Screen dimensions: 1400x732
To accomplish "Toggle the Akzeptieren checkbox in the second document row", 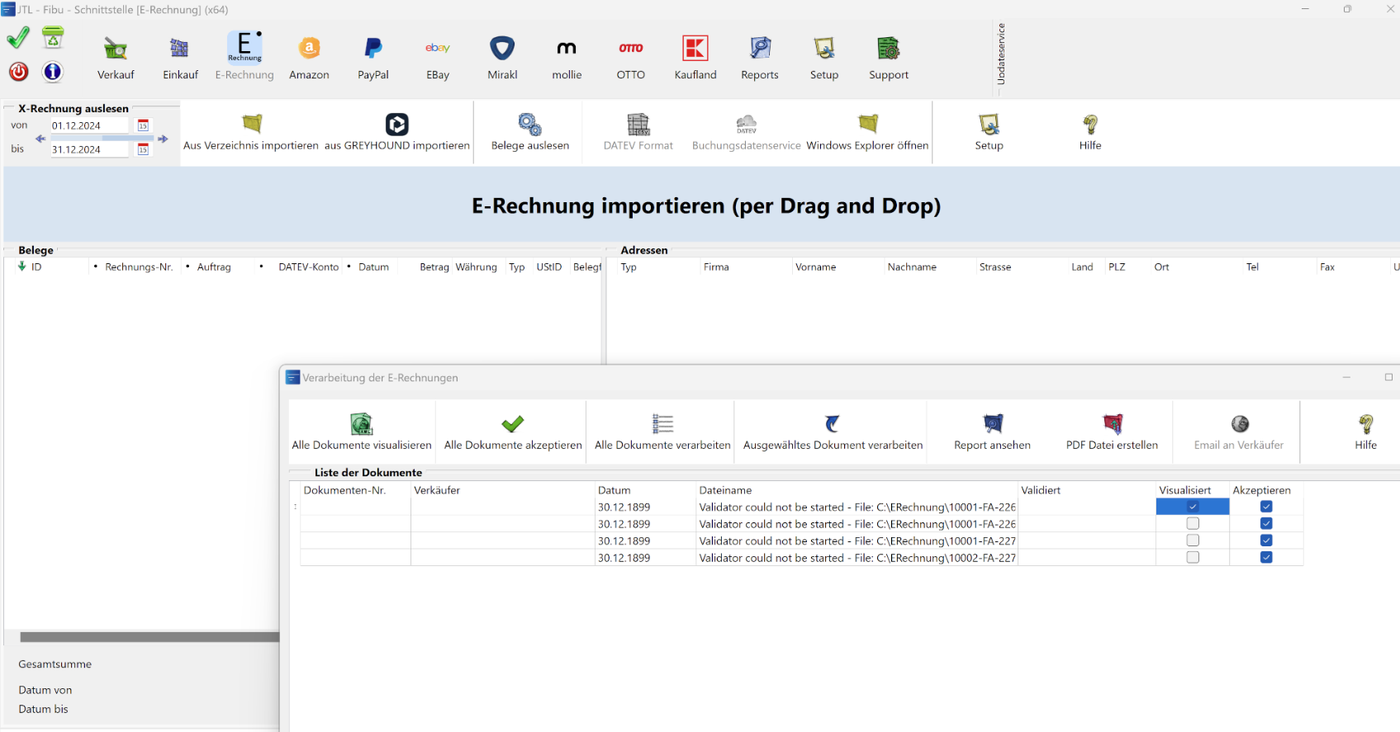I will (x=1266, y=523).
